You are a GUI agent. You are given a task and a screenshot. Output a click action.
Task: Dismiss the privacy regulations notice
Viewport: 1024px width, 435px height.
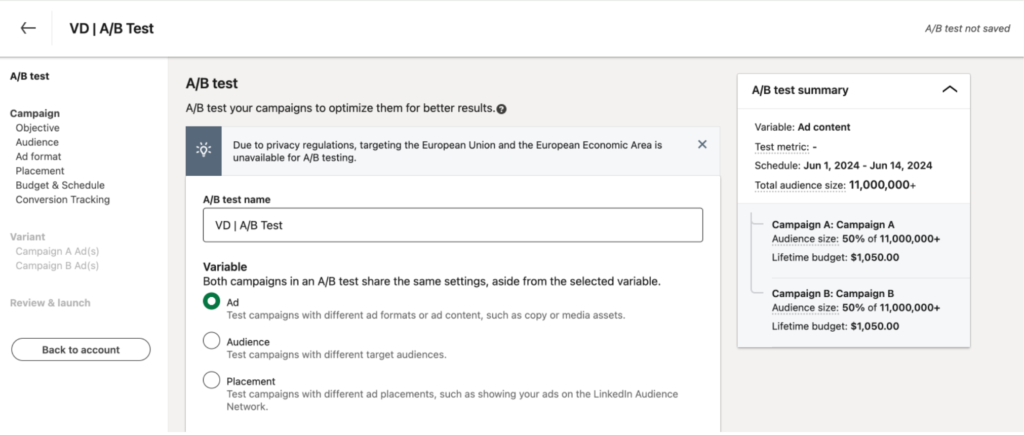pos(702,144)
